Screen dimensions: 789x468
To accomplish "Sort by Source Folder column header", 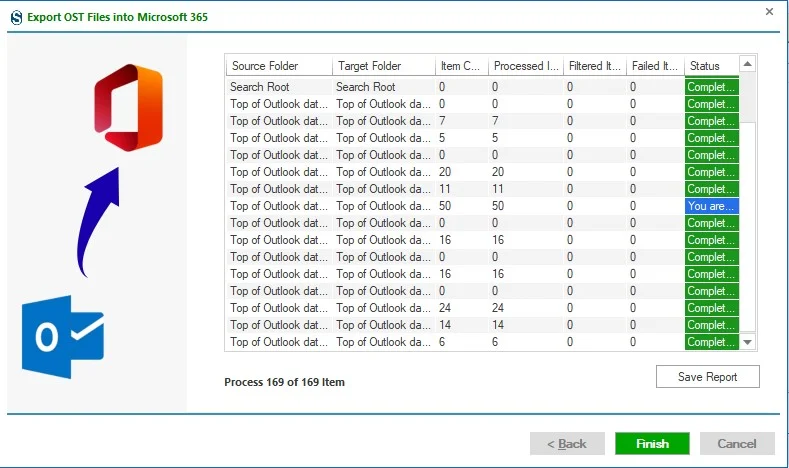I will tap(279, 66).
